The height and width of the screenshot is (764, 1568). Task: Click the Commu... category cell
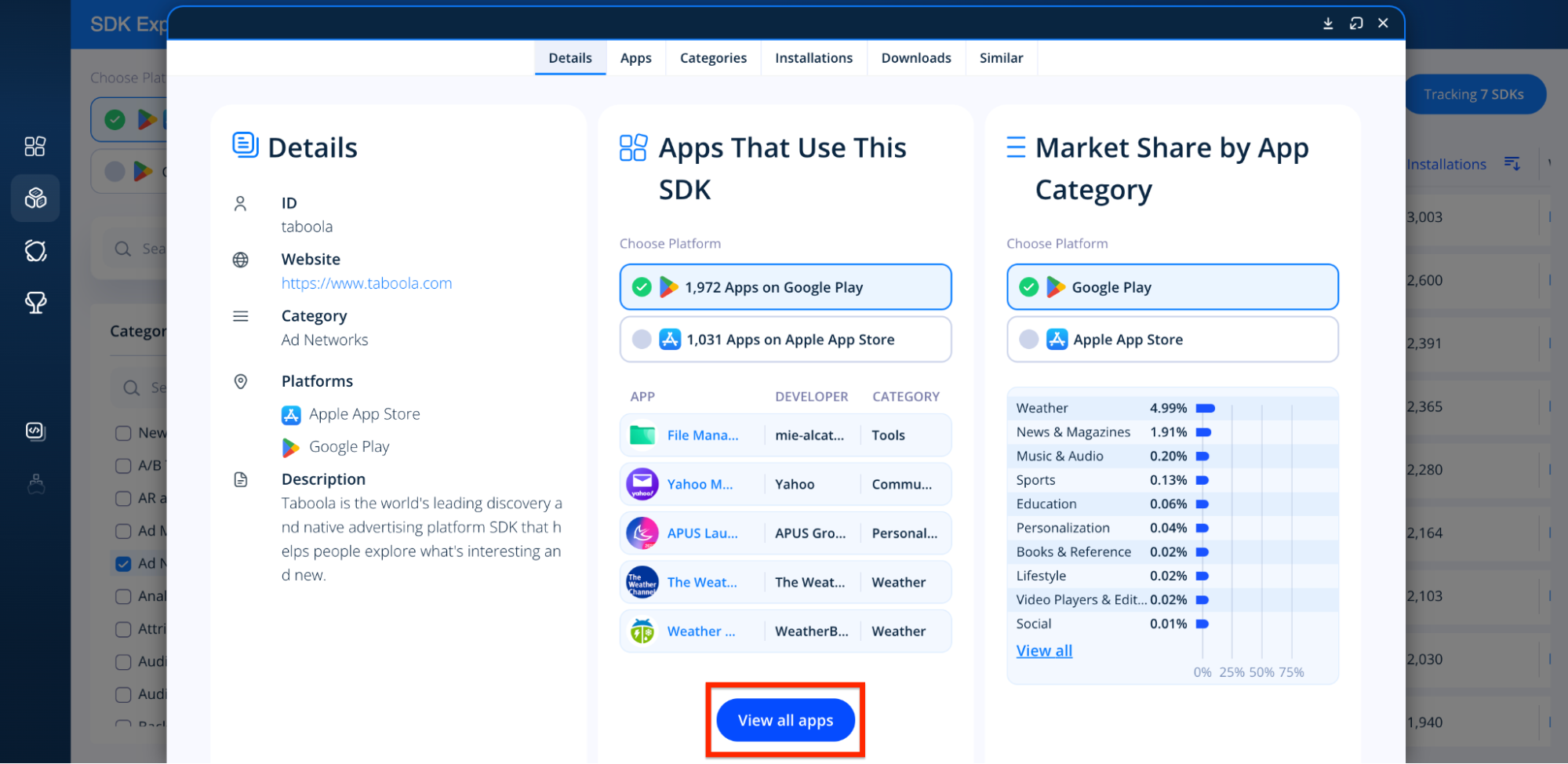pos(902,485)
